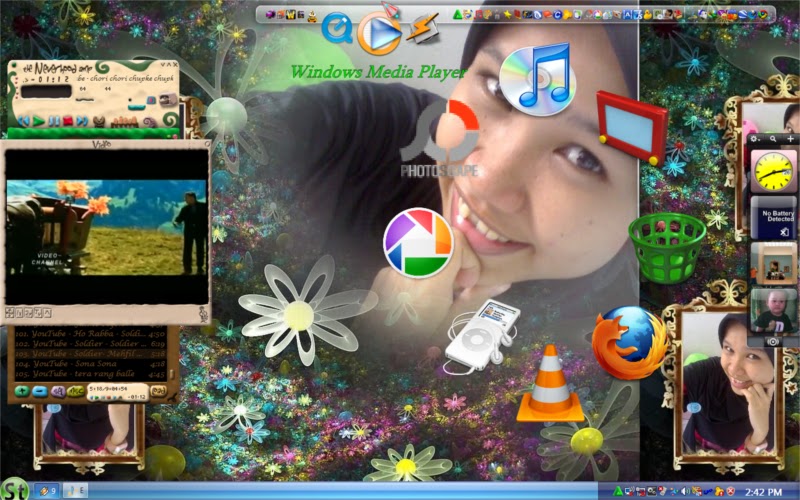The width and height of the screenshot is (800, 500).
Task: Click the yellow star icon in dock
Action: [507, 15]
